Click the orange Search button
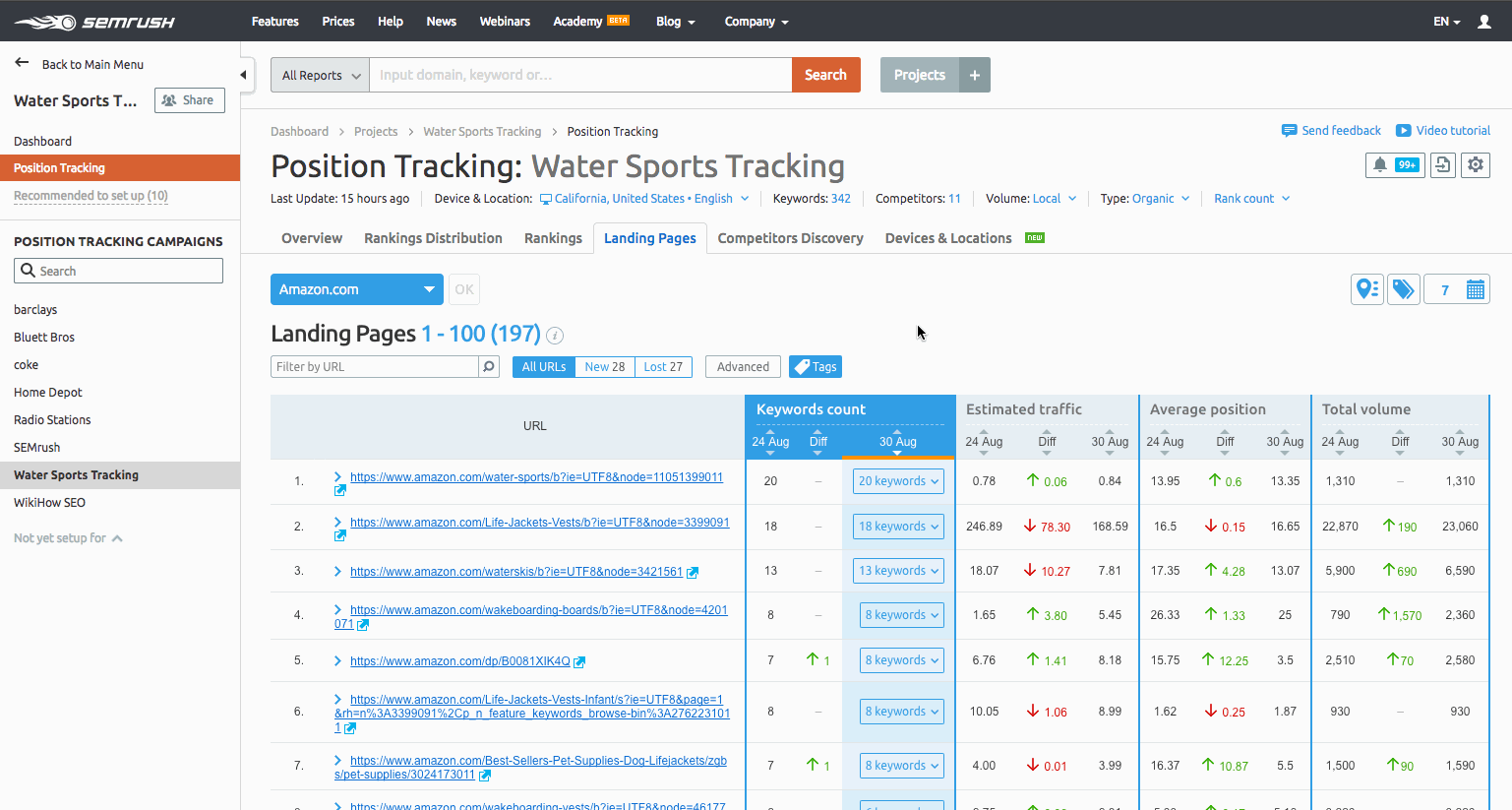 [x=825, y=75]
